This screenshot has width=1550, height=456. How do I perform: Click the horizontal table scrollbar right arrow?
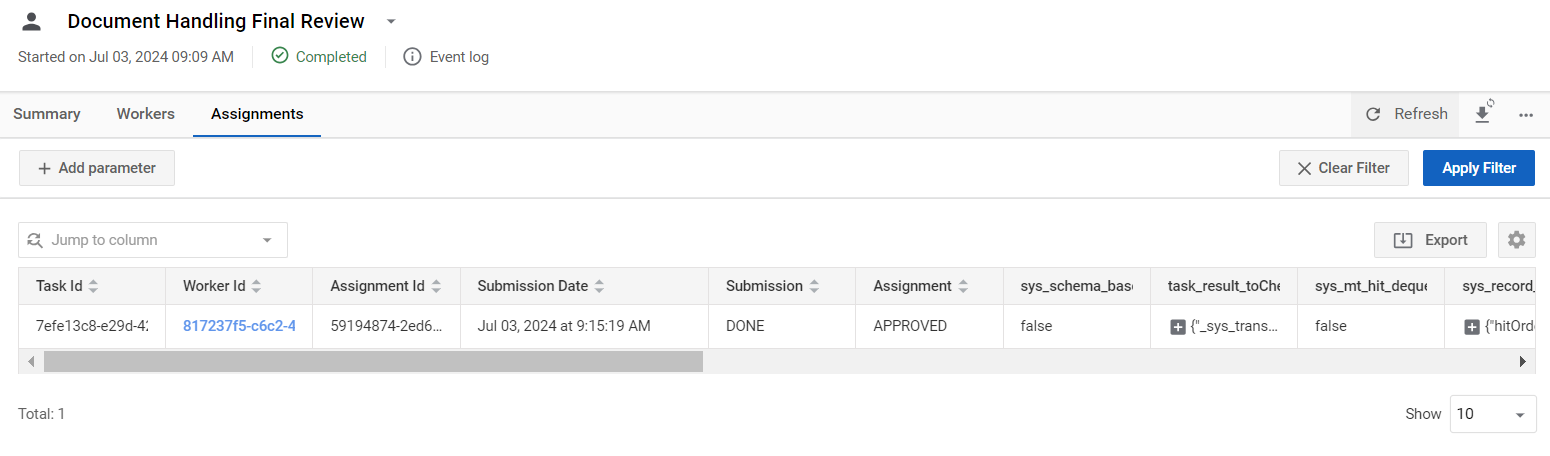point(1523,361)
